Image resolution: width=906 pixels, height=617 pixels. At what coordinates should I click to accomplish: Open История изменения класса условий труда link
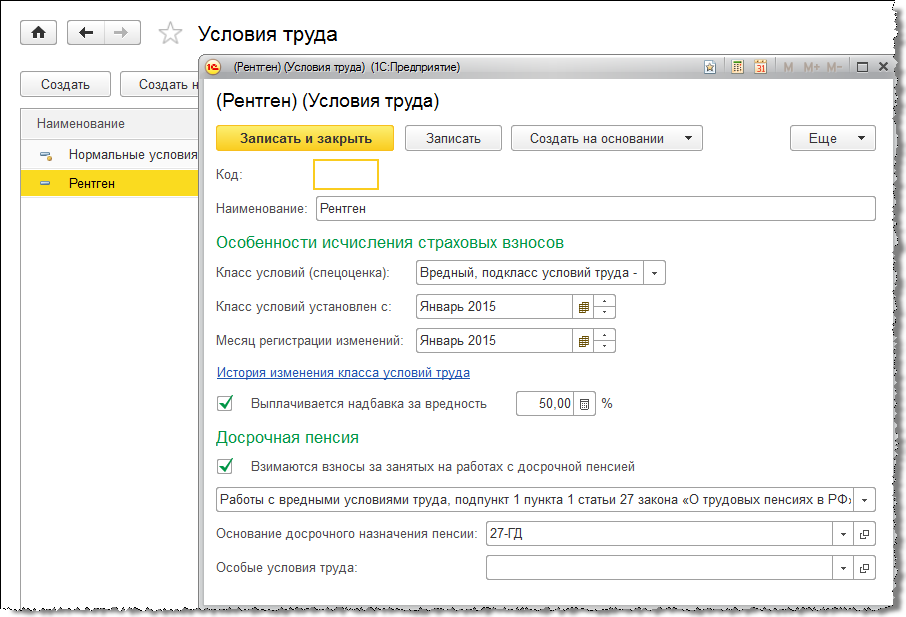(343, 373)
